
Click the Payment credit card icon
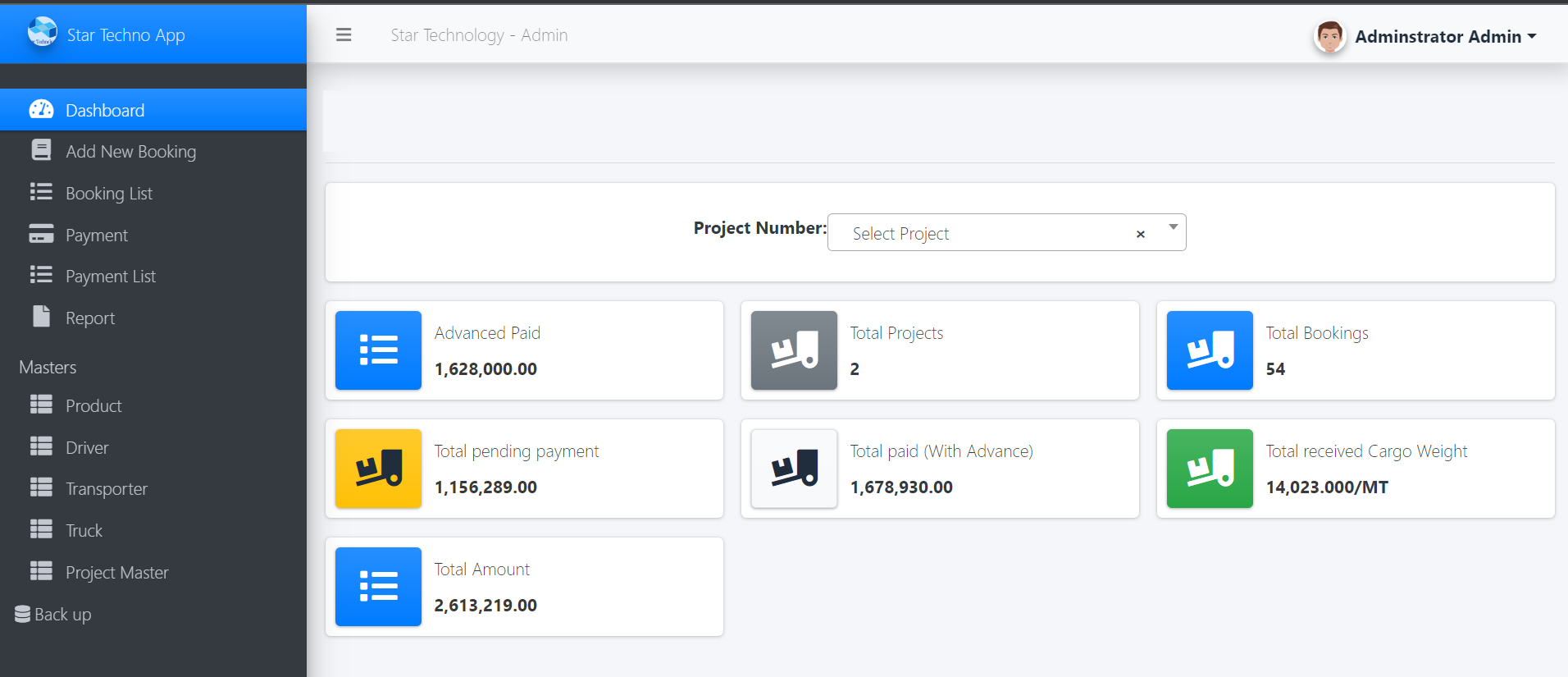(x=41, y=234)
